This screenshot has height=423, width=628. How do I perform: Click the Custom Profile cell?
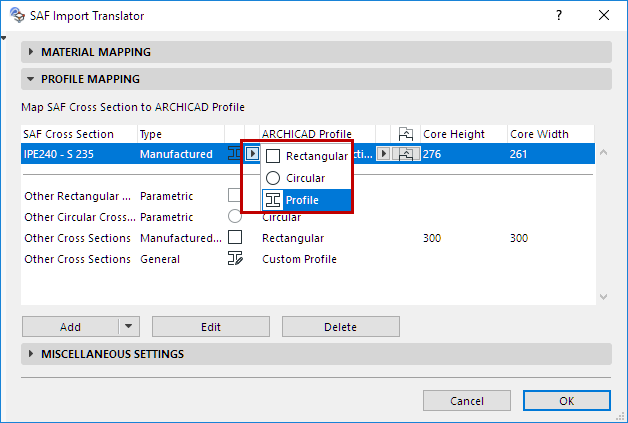point(299,259)
